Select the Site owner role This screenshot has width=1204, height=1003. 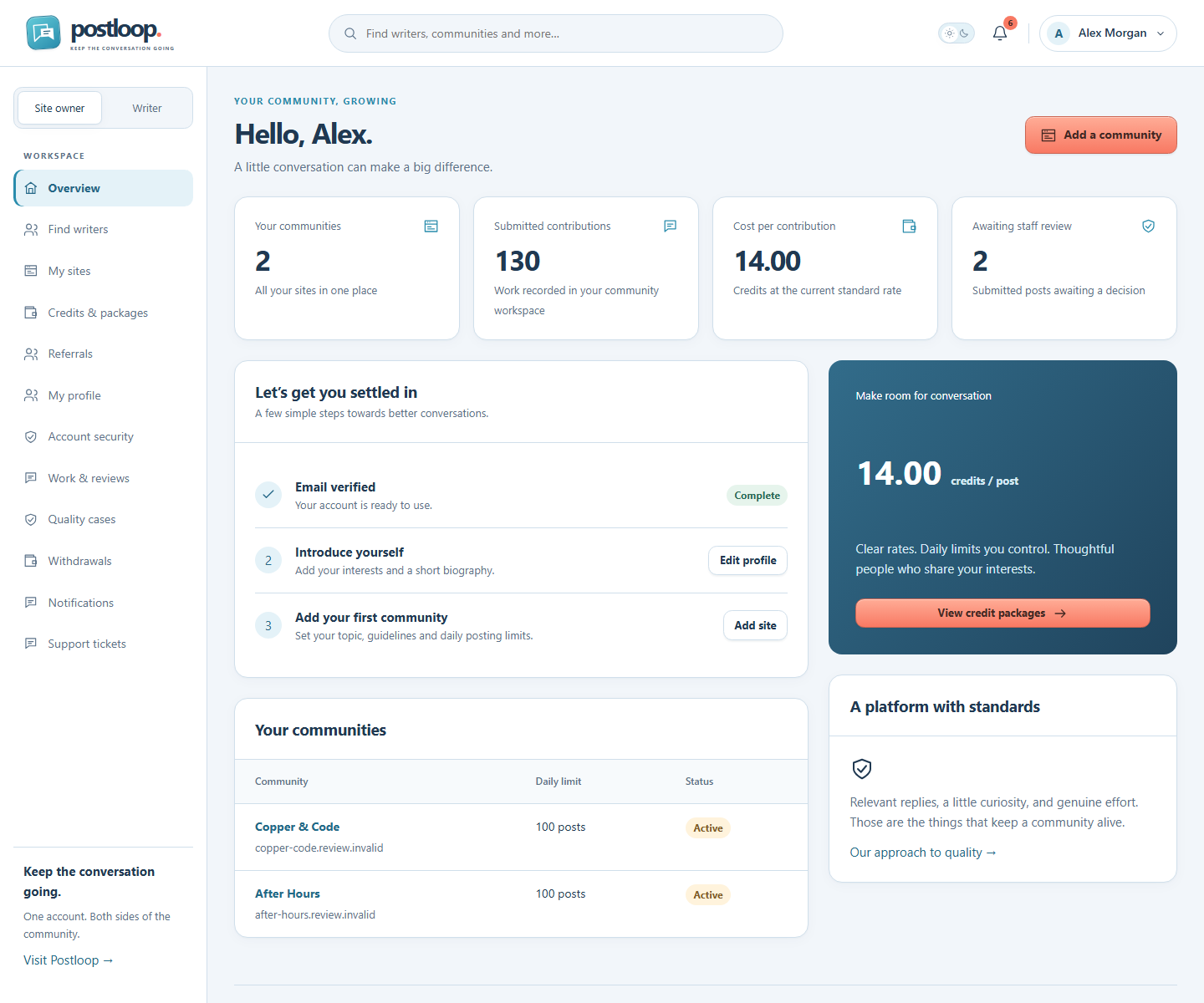(x=59, y=108)
